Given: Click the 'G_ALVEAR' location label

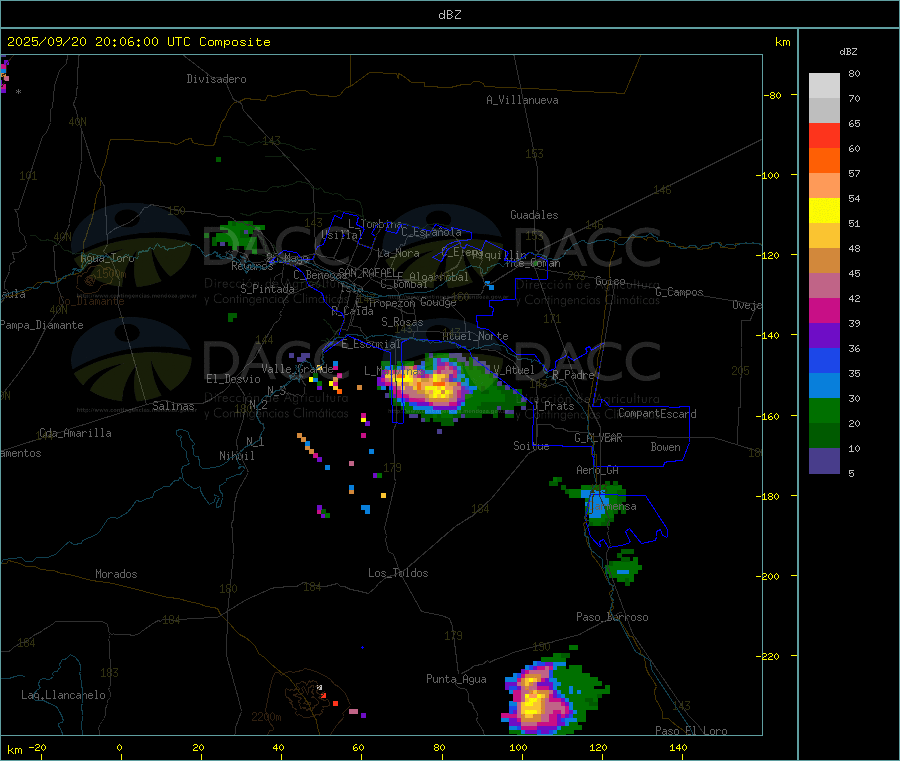Looking at the screenshot, I should 598,438.
